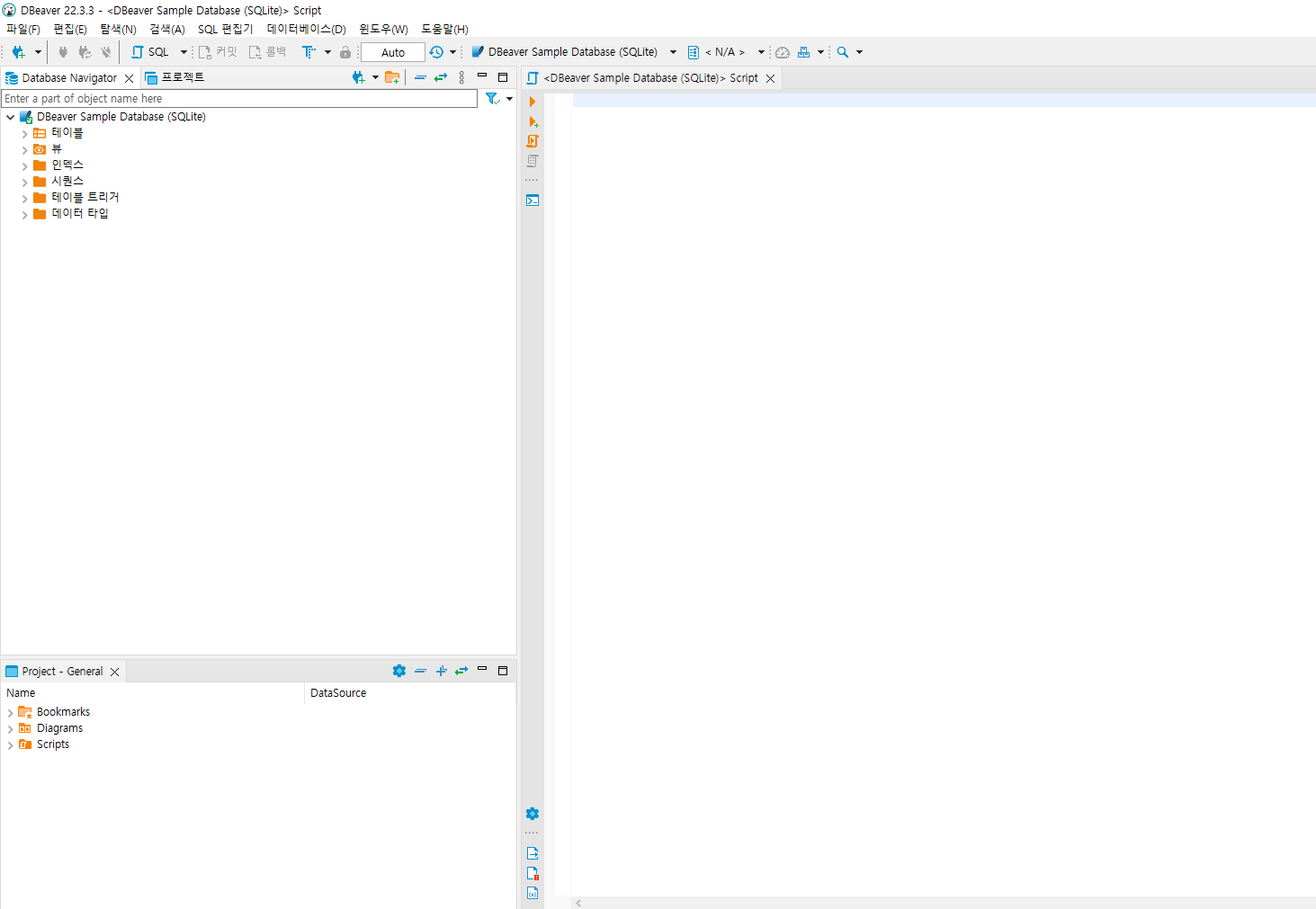Viewport: 1316px width, 909px height.
Task: Open the dropdown next to new connection icon in main toolbar
Action: pos(38,52)
